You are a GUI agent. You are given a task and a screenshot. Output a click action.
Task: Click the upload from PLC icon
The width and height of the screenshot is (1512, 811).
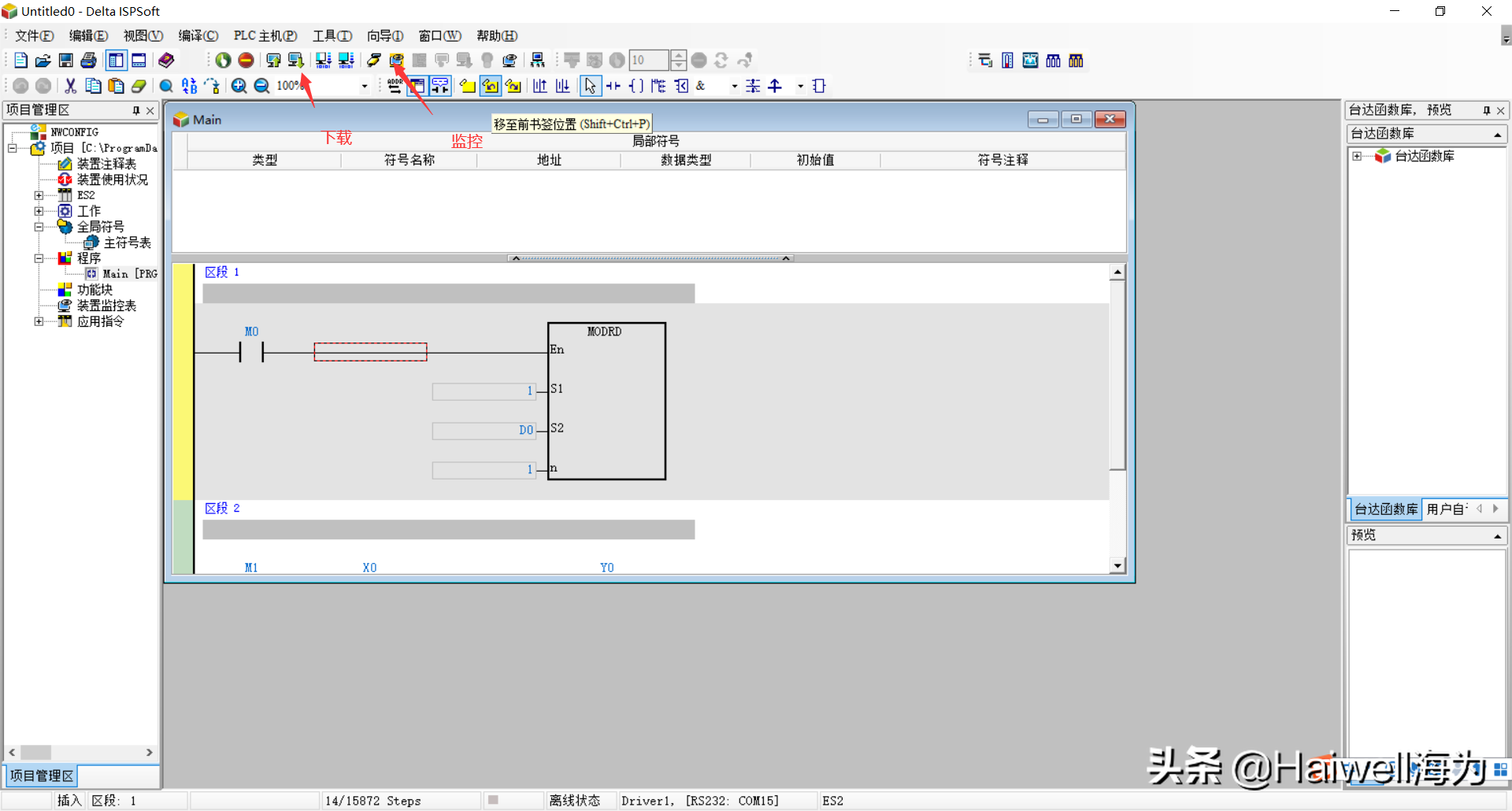pos(273,61)
